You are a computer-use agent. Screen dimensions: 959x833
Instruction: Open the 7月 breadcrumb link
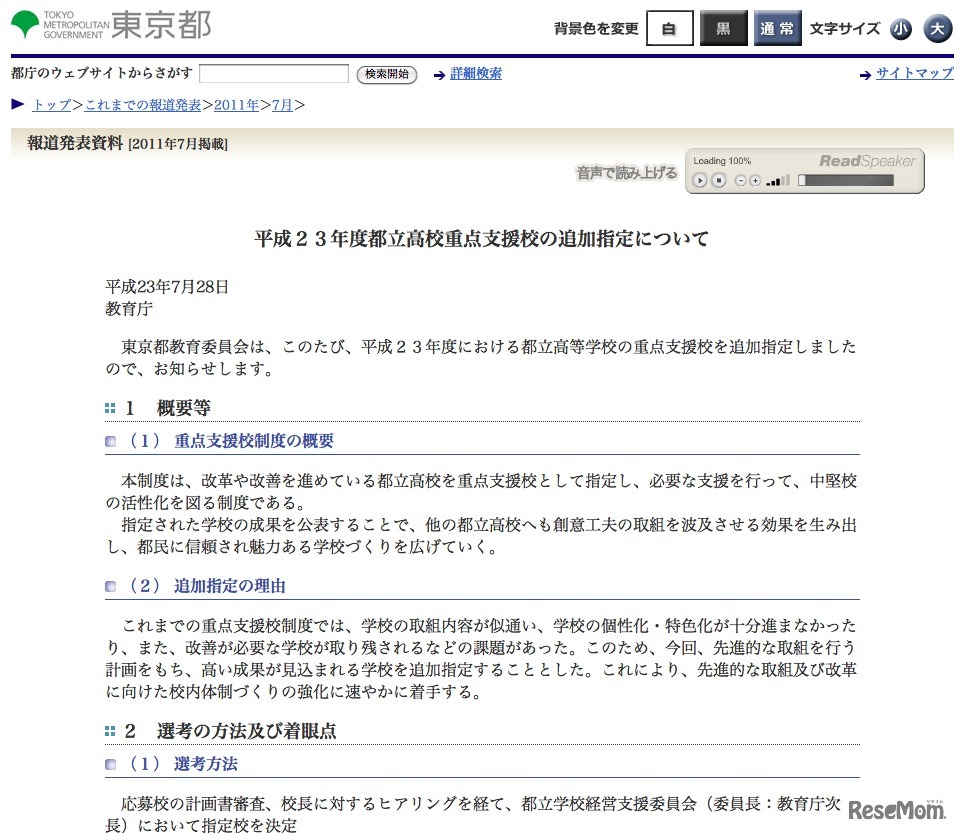282,103
